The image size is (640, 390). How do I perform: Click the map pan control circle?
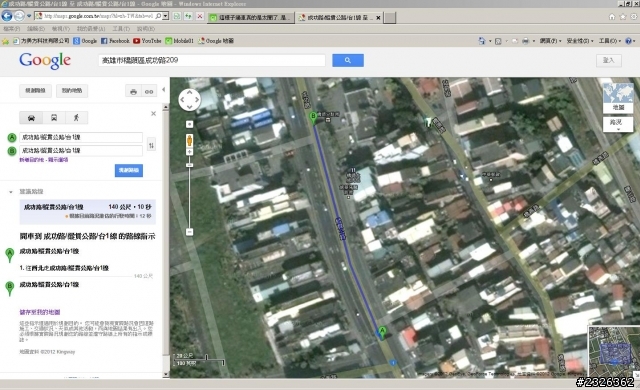[x=189, y=100]
